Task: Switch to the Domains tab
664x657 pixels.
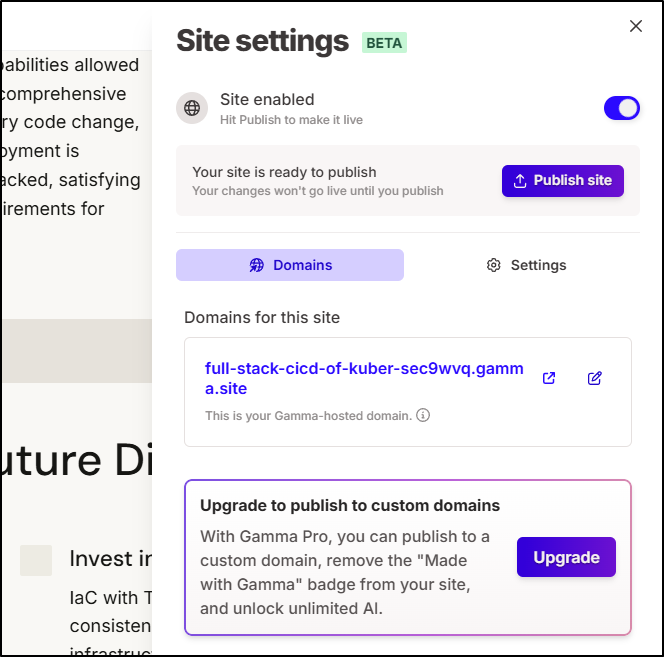Action: click(x=290, y=265)
